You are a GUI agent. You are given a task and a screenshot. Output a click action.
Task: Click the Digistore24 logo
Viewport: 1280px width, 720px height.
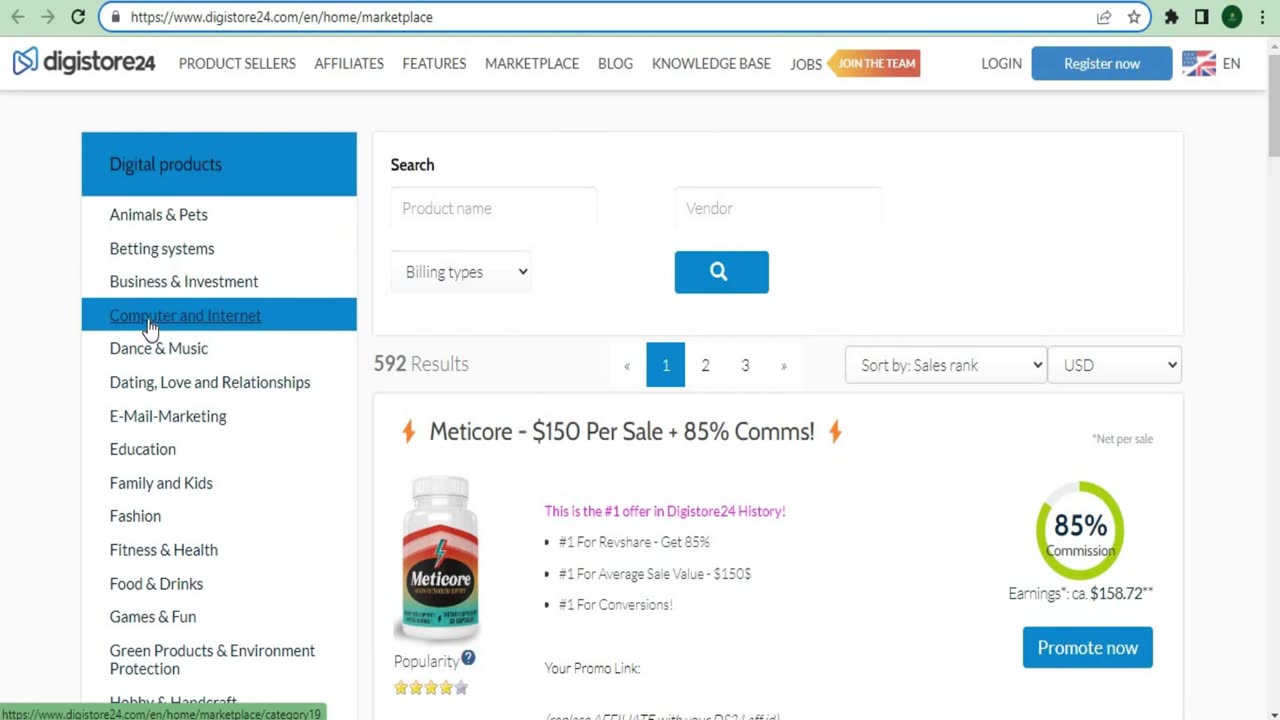84,62
